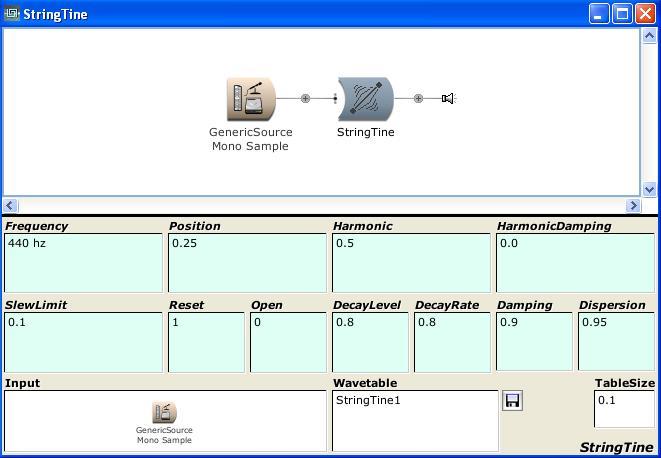Click the TableSize input field
Screen dimensions: 661x458
click(x=624, y=408)
